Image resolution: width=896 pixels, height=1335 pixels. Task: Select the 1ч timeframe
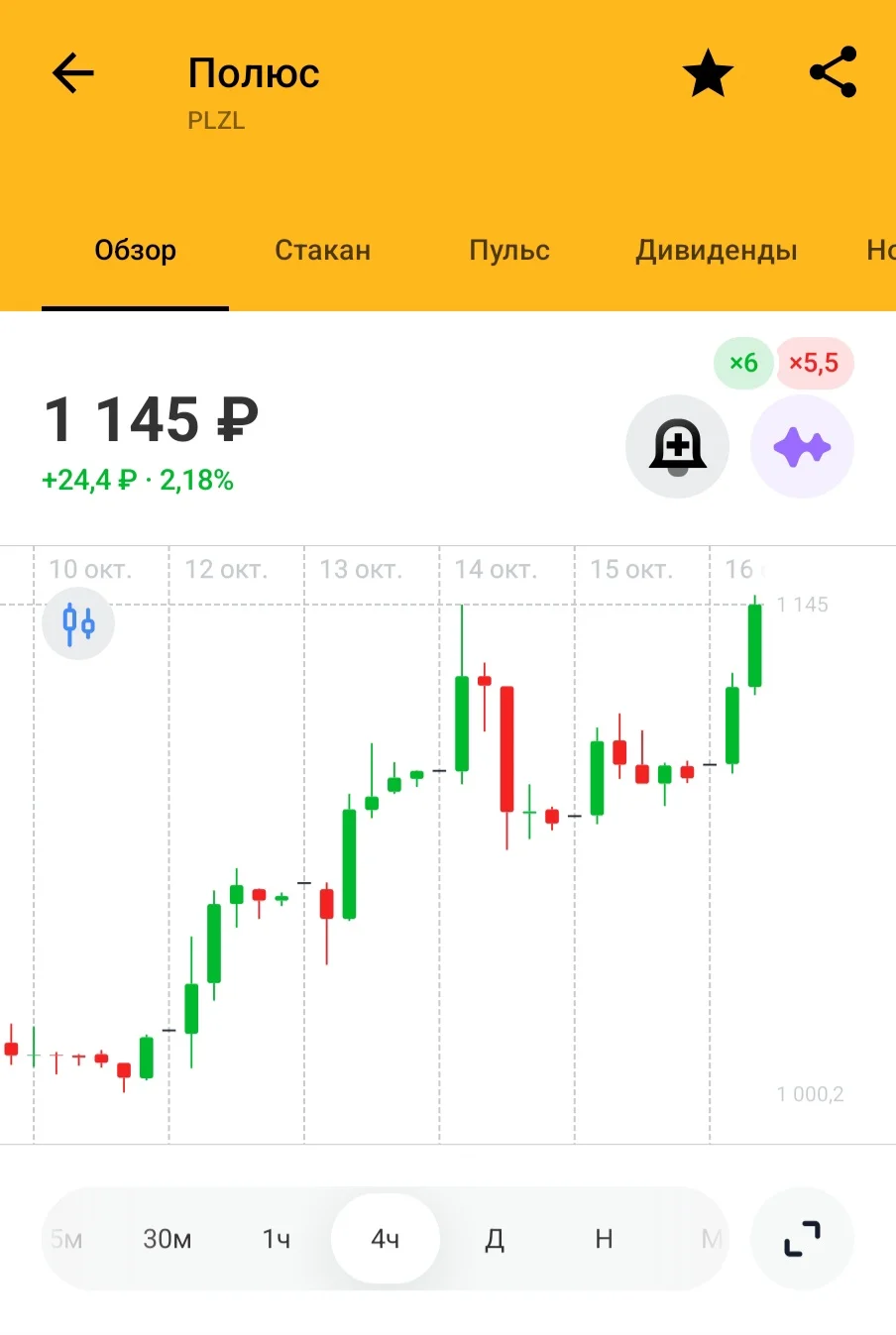click(x=277, y=1239)
